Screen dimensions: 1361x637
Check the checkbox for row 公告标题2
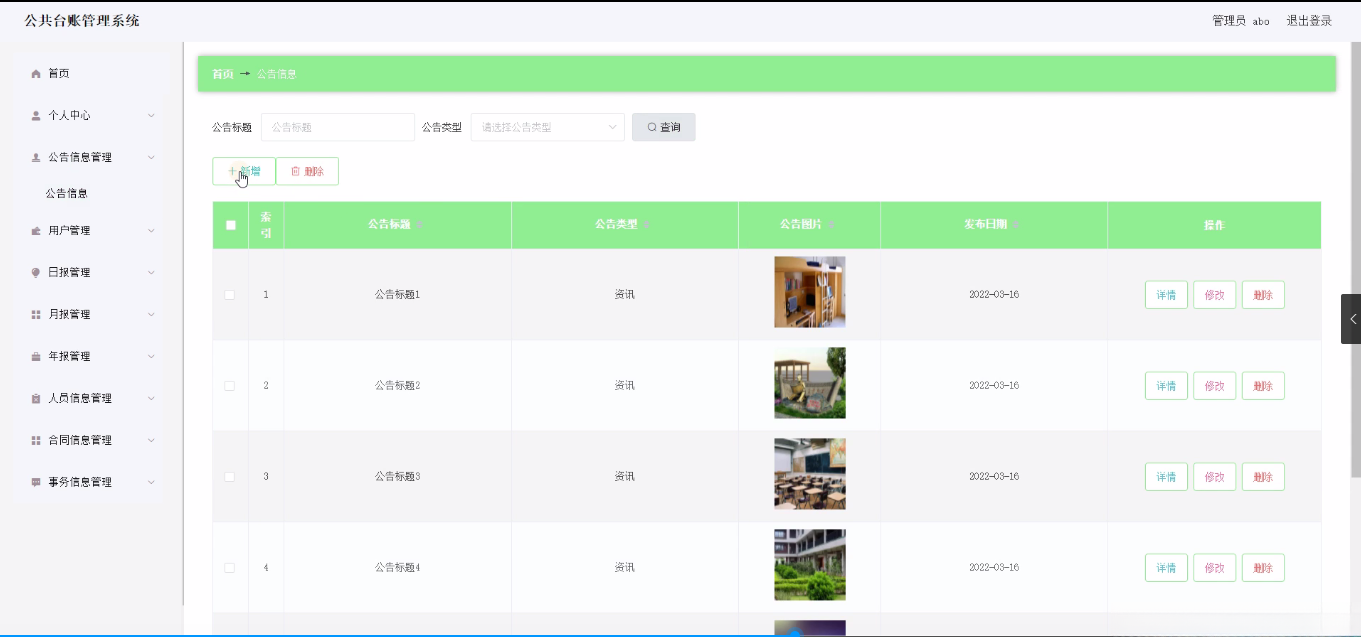point(230,386)
